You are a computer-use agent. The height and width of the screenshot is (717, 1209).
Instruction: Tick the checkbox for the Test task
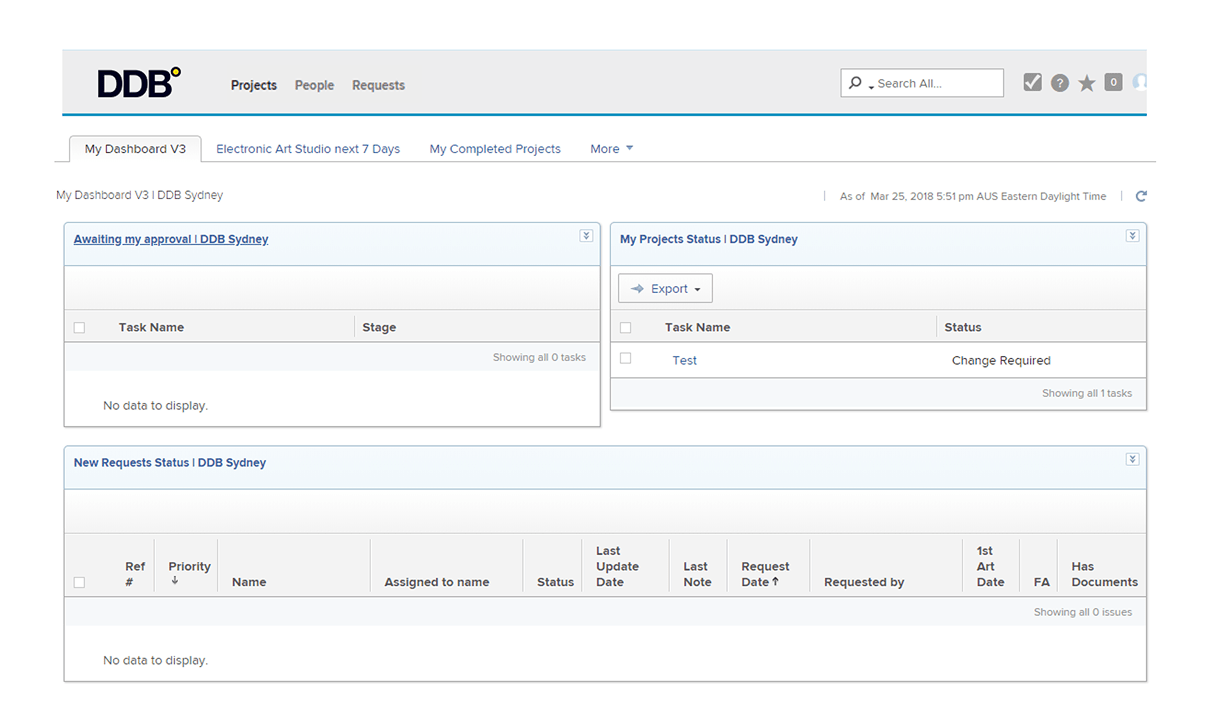coord(626,358)
